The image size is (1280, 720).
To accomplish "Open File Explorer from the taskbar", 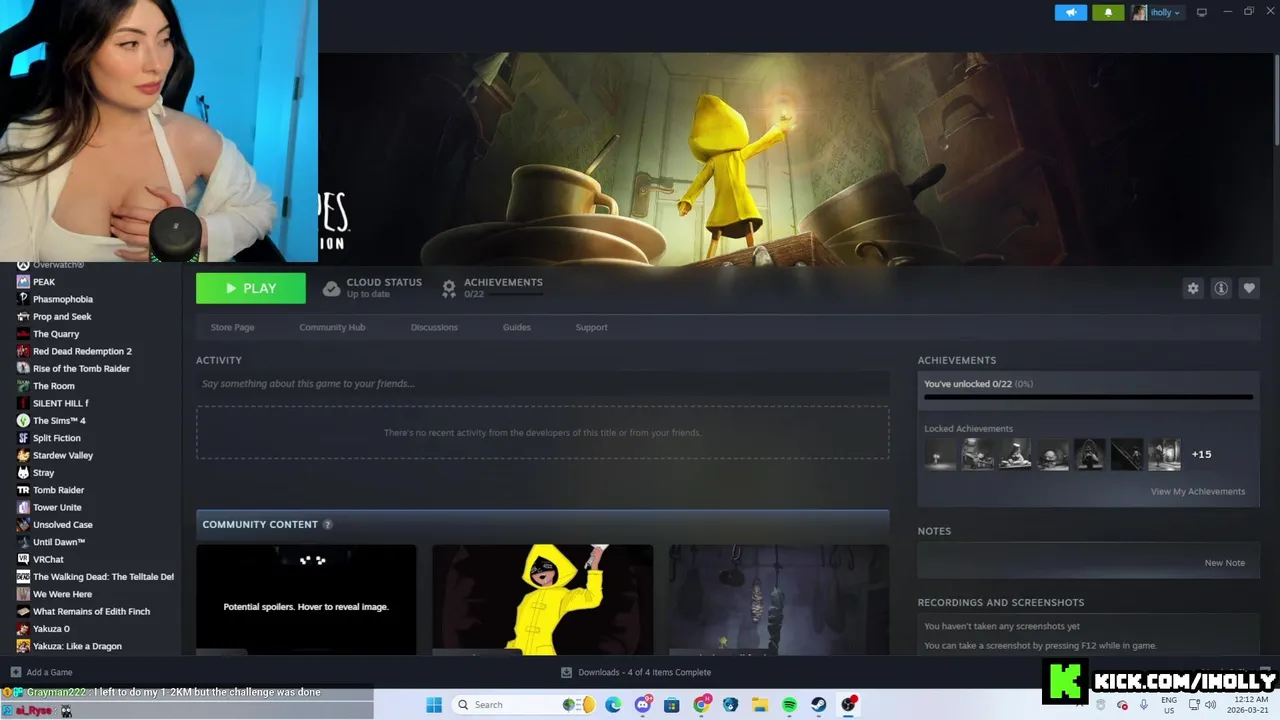I will (x=760, y=705).
